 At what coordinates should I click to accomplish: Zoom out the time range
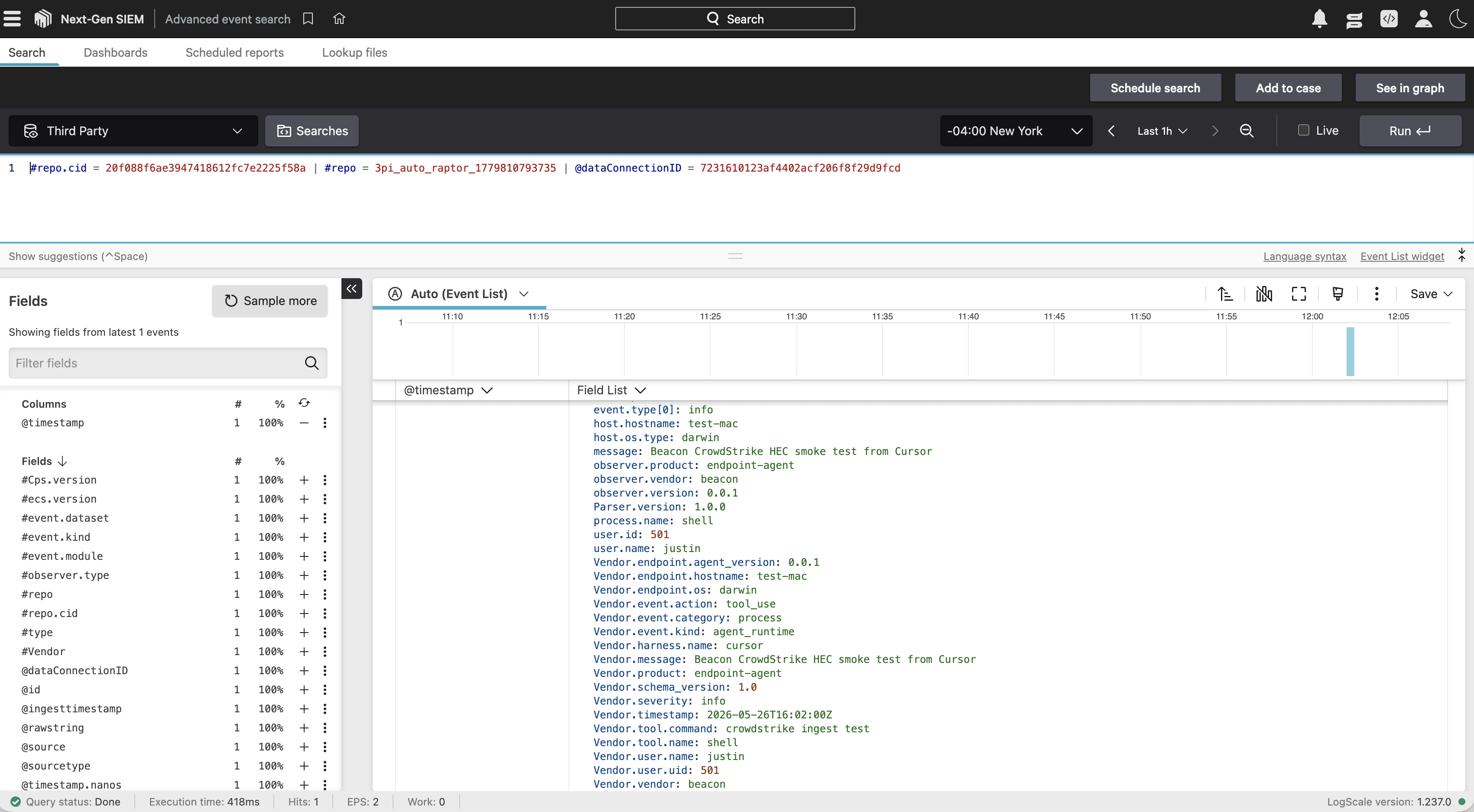click(1247, 131)
